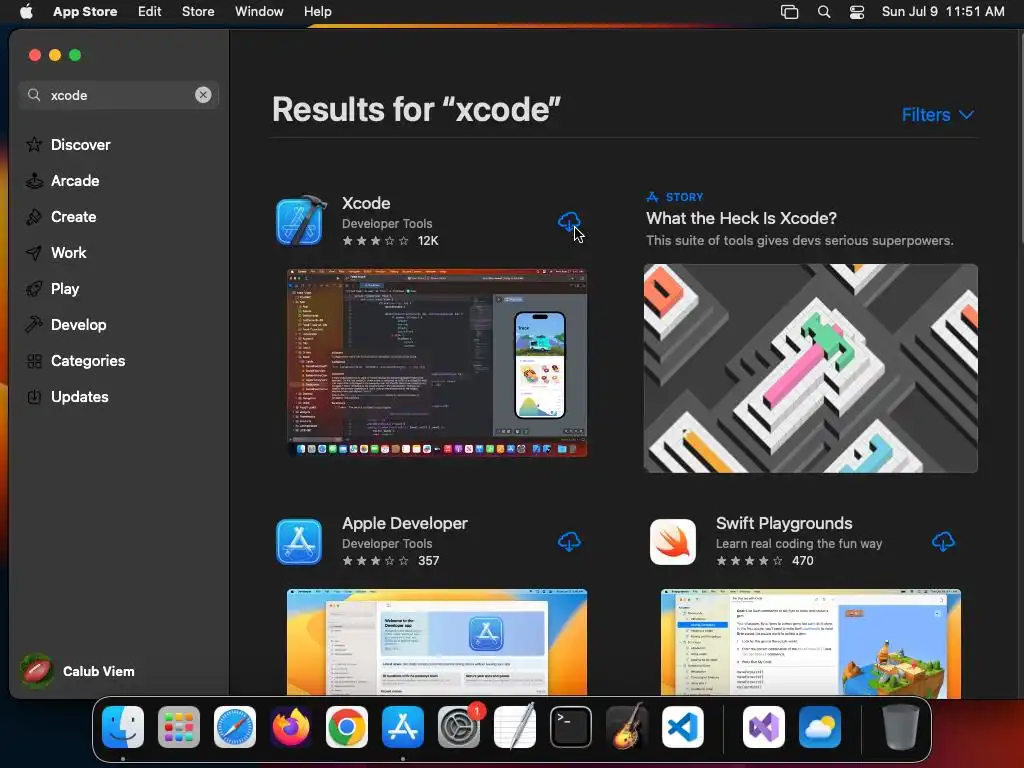Open the Apple Developer app icon

(298, 542)
